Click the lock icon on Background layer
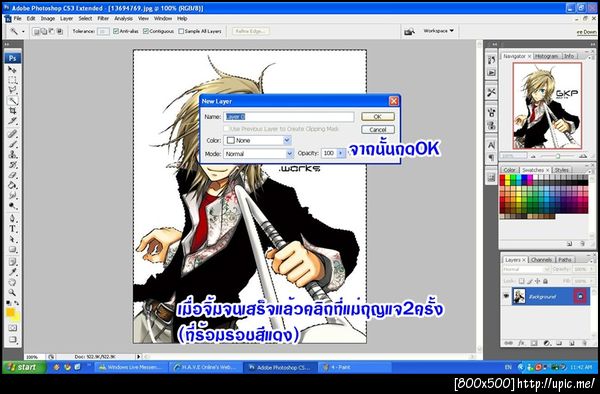Viewport: 600px width, 394px height. coord(580,296)
